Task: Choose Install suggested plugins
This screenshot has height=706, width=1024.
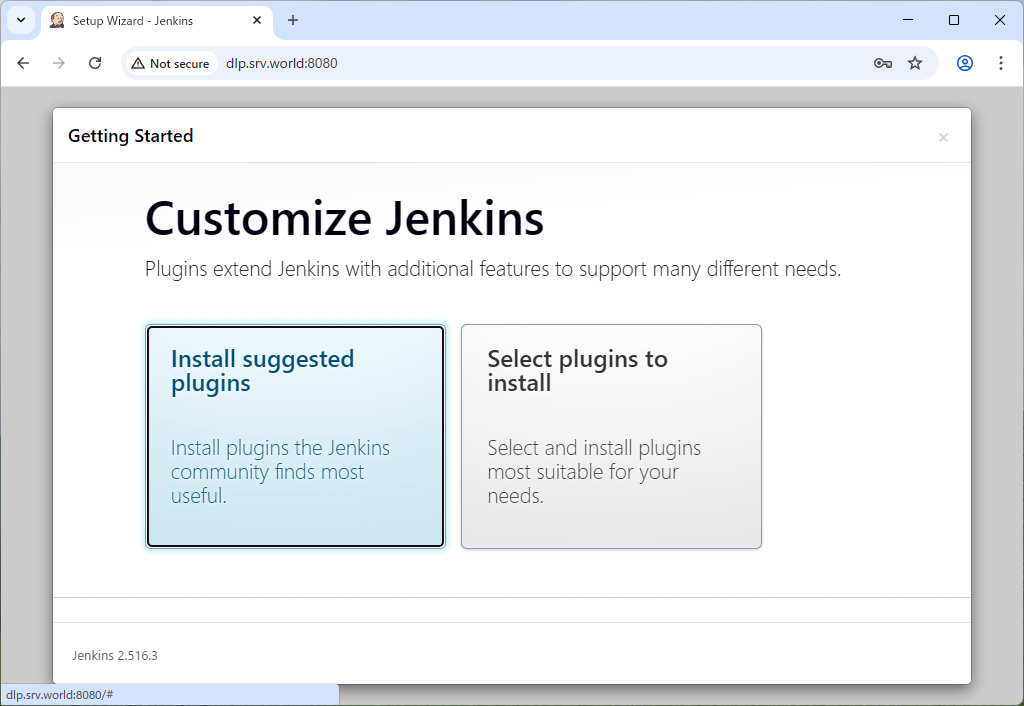Action: click(295, 436)
